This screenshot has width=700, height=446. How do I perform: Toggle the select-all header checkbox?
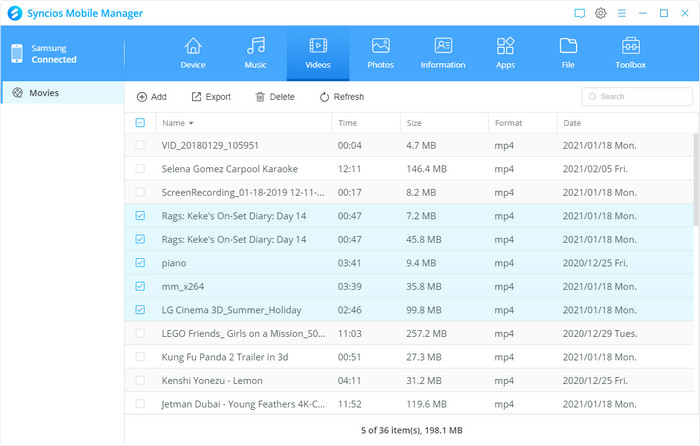(140, 123)
